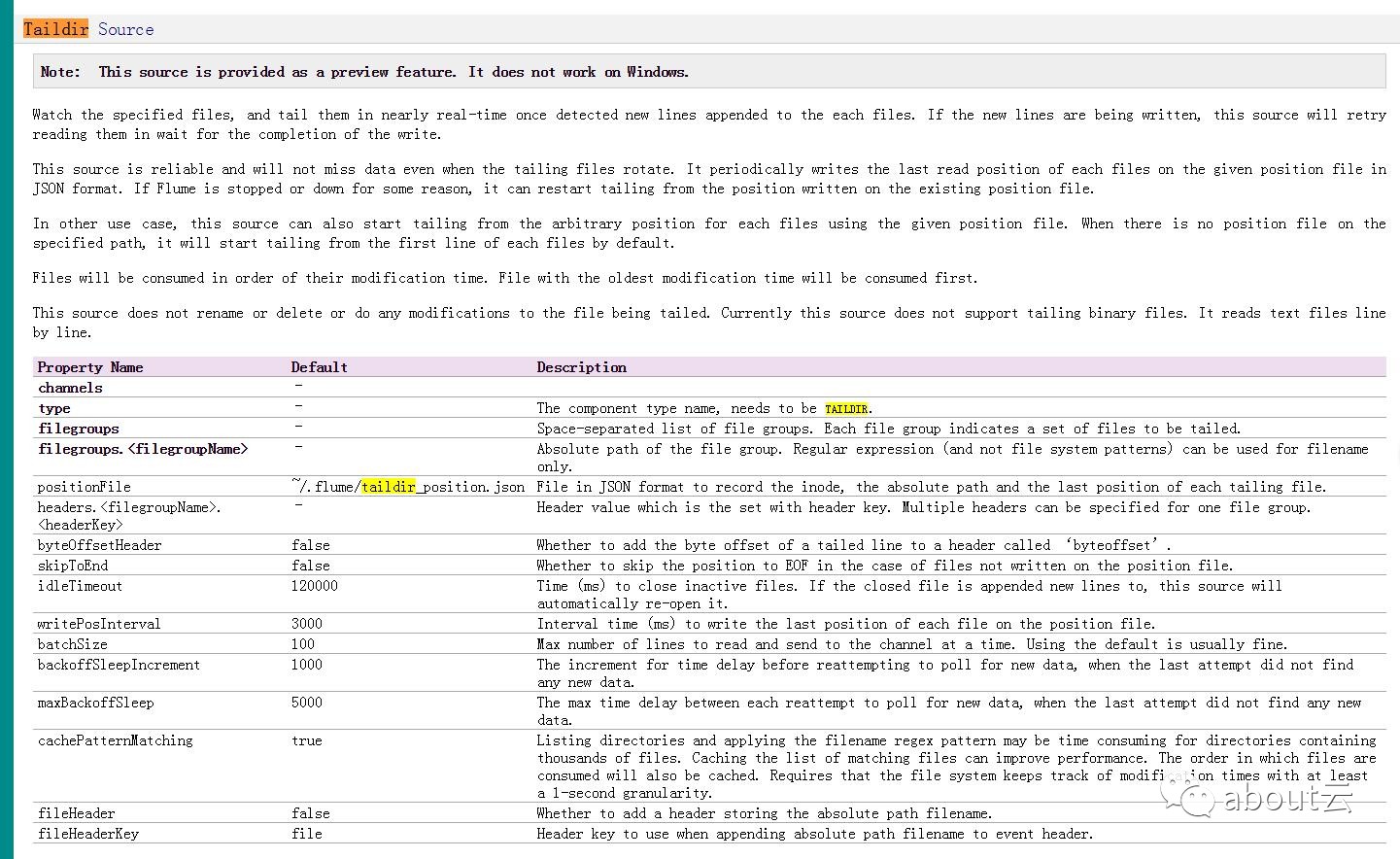
Task: Click the backoffSleepIncrement default value 1000
Action: 307,665
